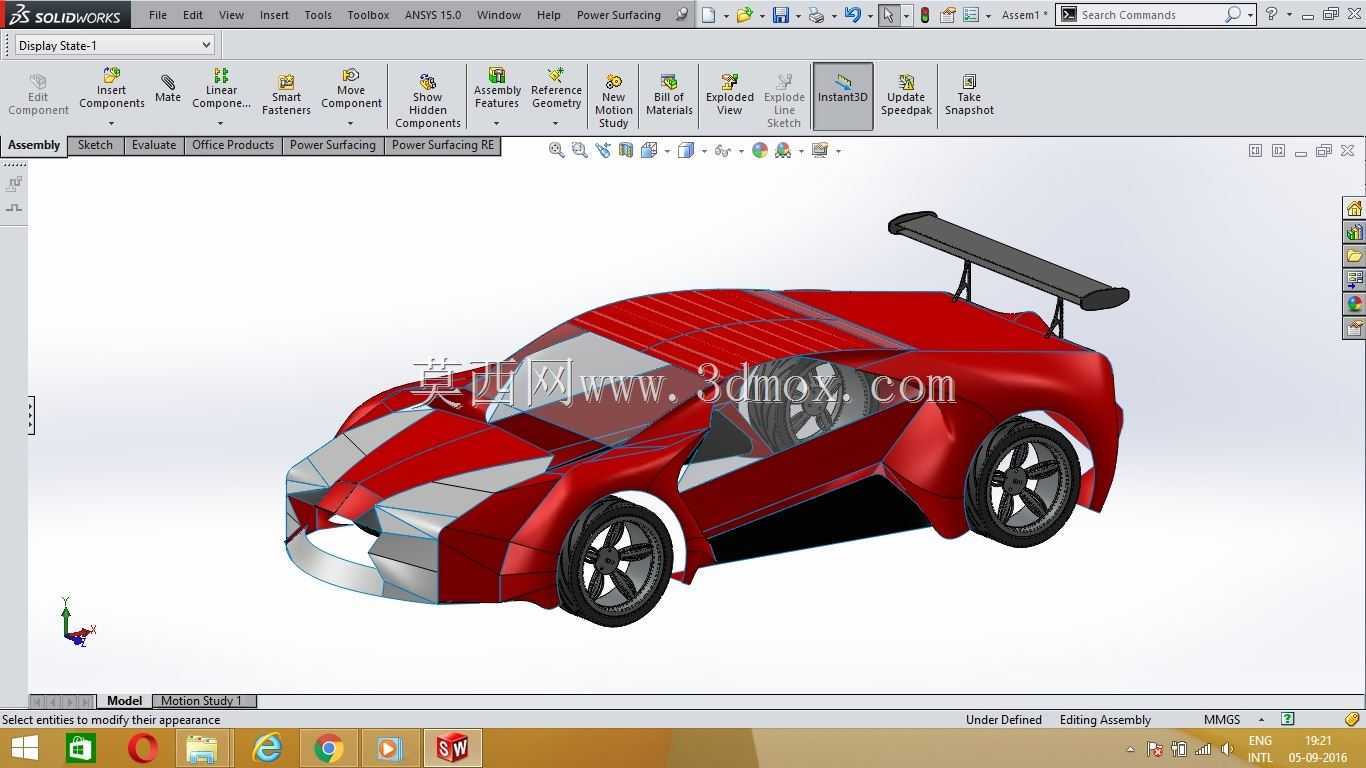Expand the Insert Components dropdown arrow
1366x768 pixels.
pyautogui.click(x=111, y=124)
